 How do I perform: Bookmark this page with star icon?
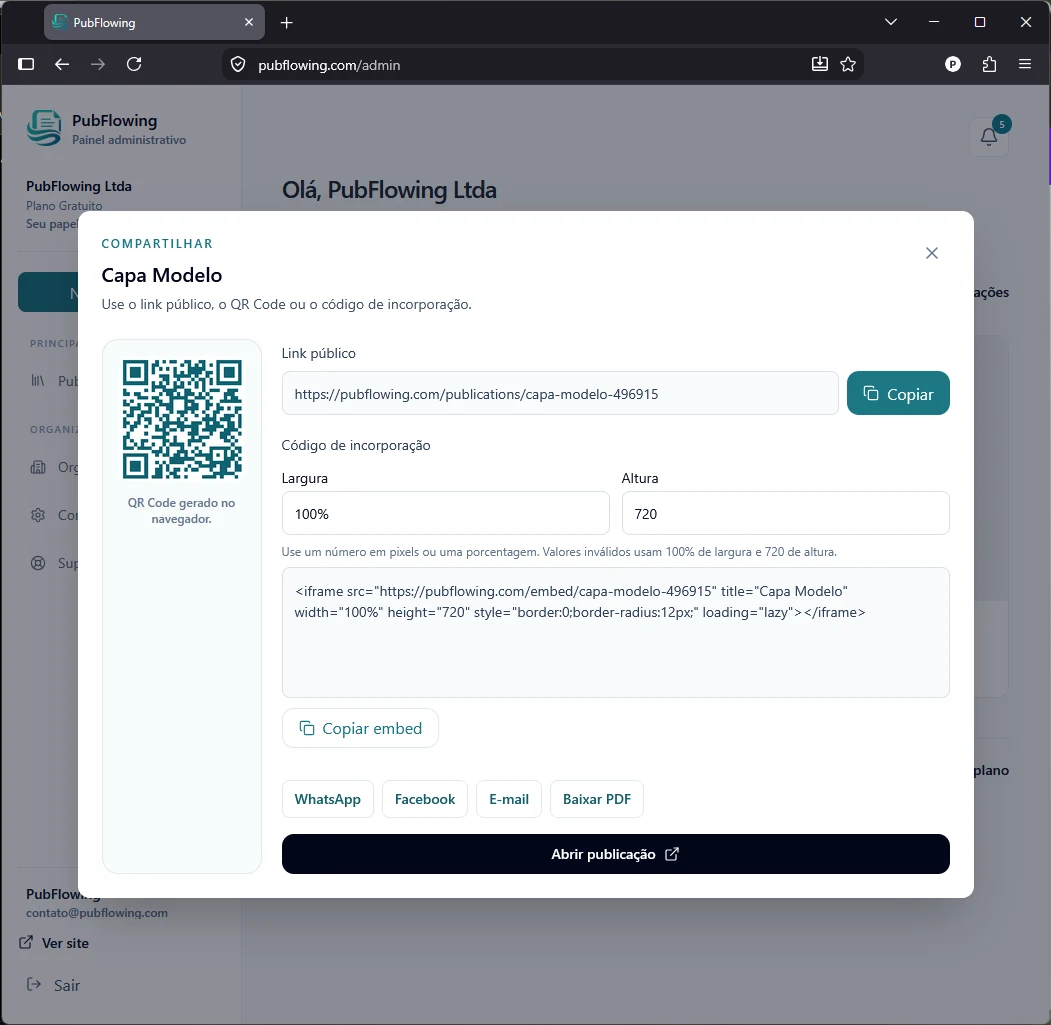pyautogui.click(x=848, y=64)
